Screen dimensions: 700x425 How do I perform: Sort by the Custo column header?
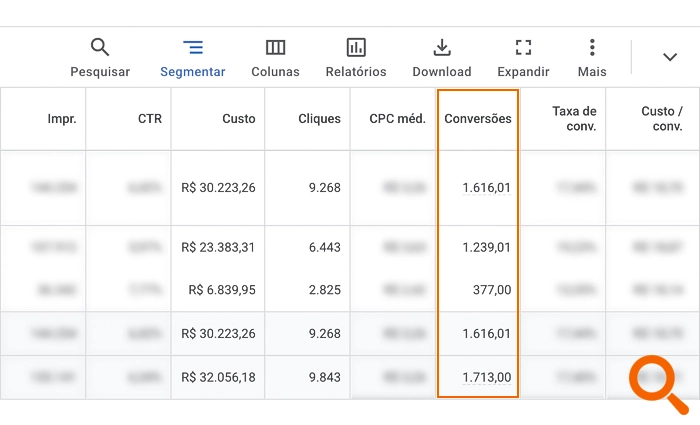(239, 119)
